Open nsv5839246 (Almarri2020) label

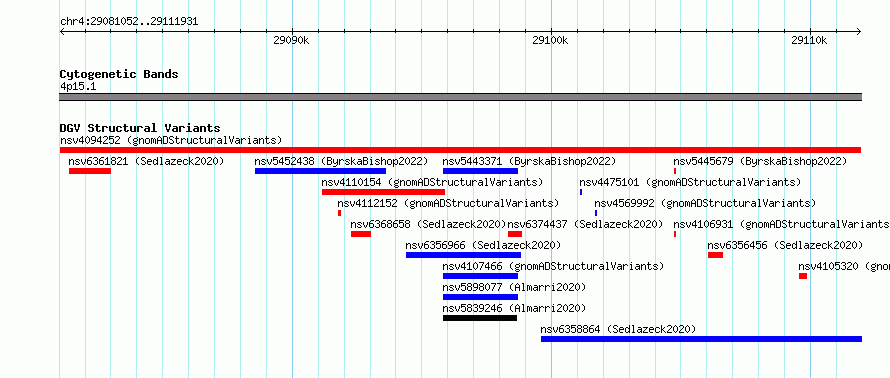coord(514,308)
